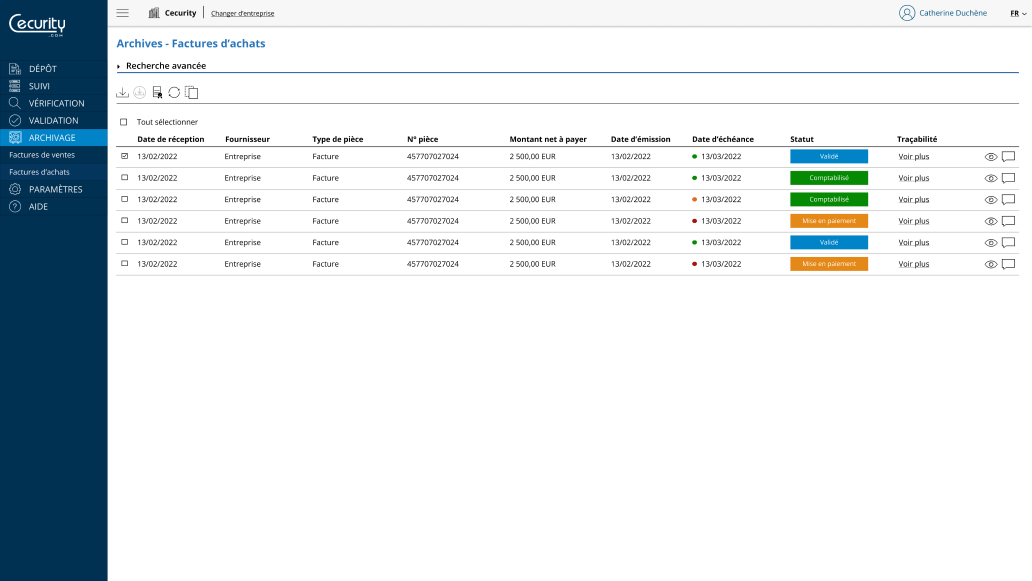Click the Traçabilité column header
This screenshot has height=581, width=1032.
pos(917,139)
